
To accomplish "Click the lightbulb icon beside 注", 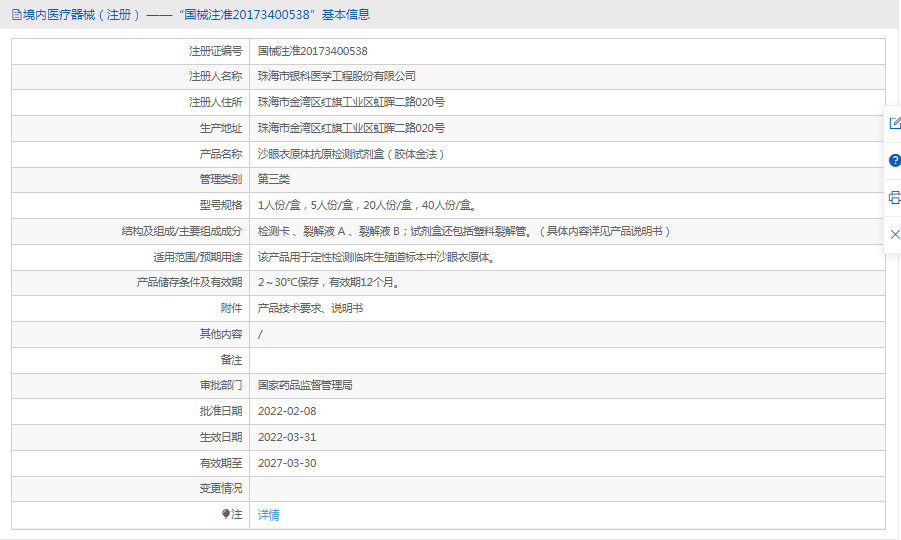I will (226, 514).
